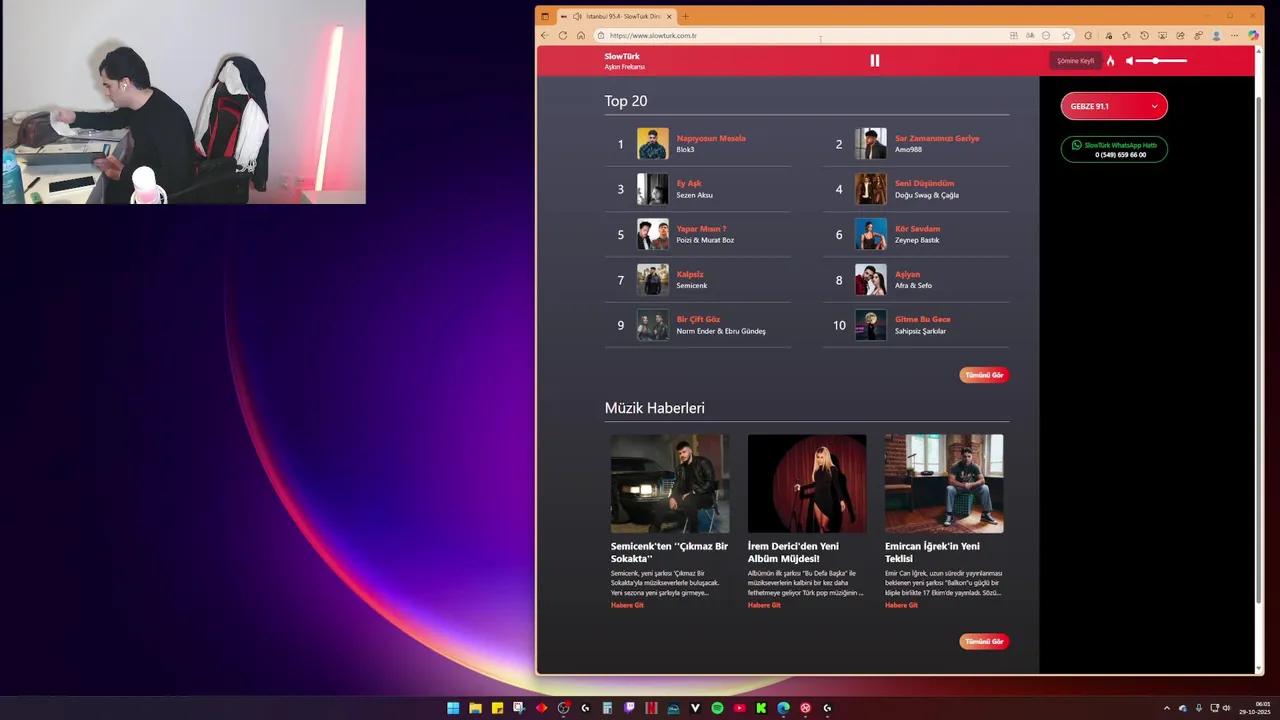Adjust the player volume slider
This screenshot has width=1280, height=720.
tap(1162, 61)
